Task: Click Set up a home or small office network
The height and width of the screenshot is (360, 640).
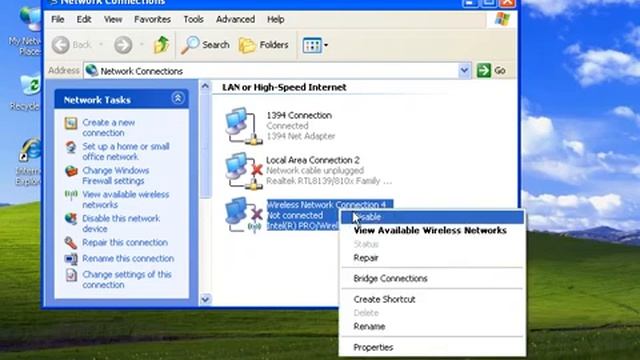Action: [126, 151]
